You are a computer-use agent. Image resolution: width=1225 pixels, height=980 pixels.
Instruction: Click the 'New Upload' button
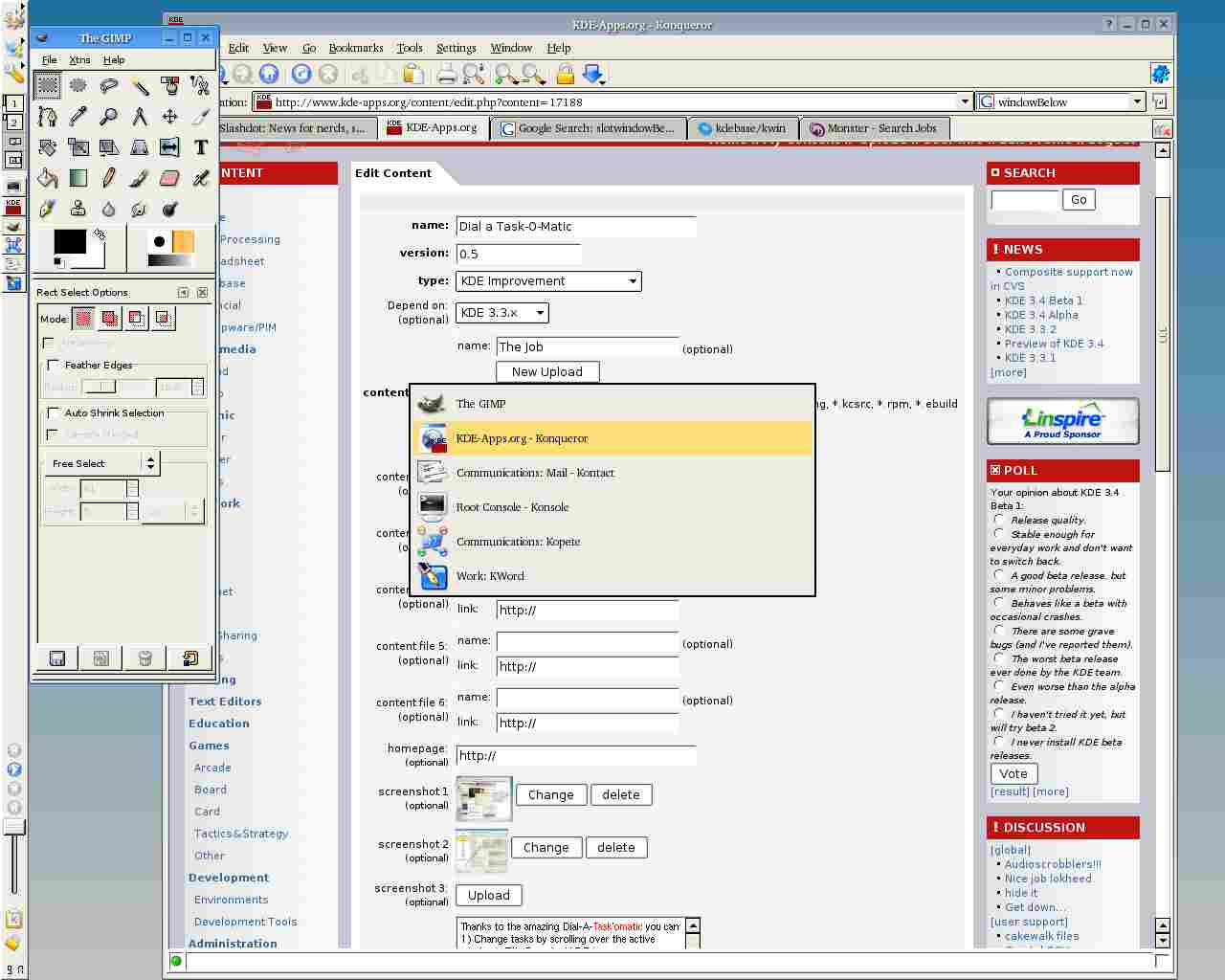547,371
